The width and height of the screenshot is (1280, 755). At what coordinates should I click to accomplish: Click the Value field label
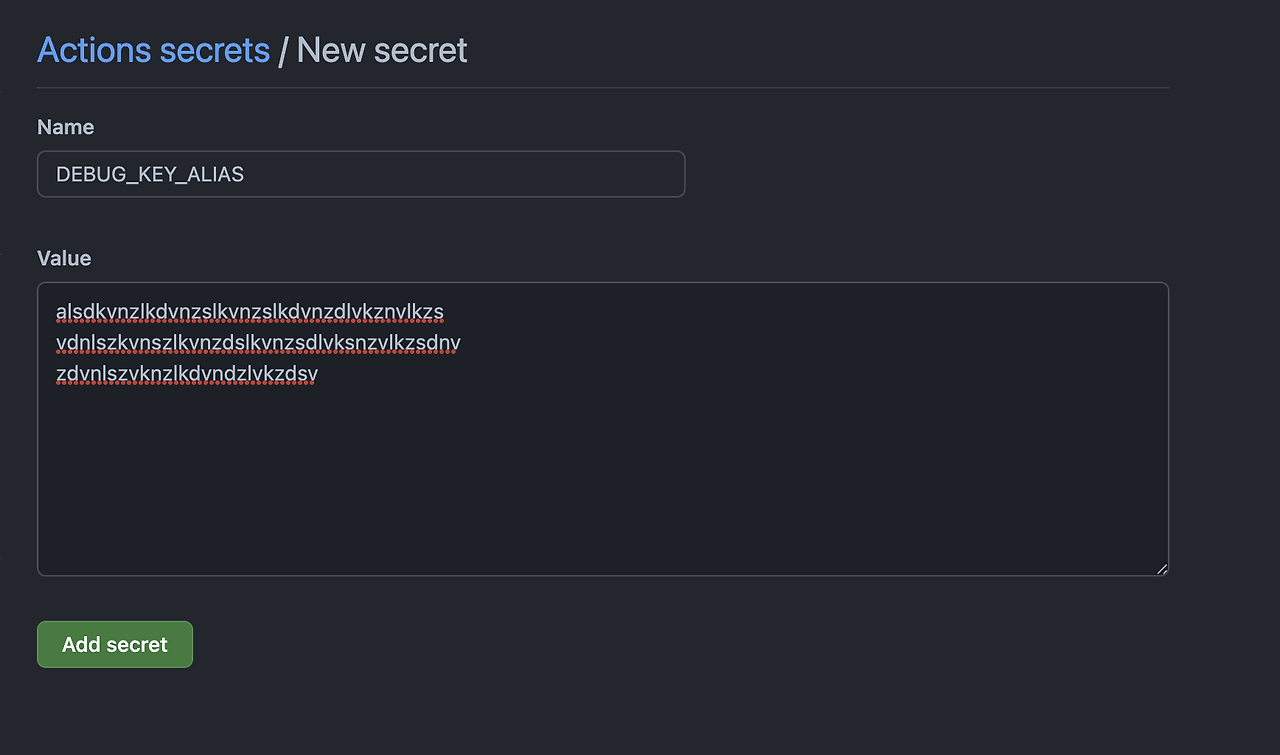click(63, 258)
